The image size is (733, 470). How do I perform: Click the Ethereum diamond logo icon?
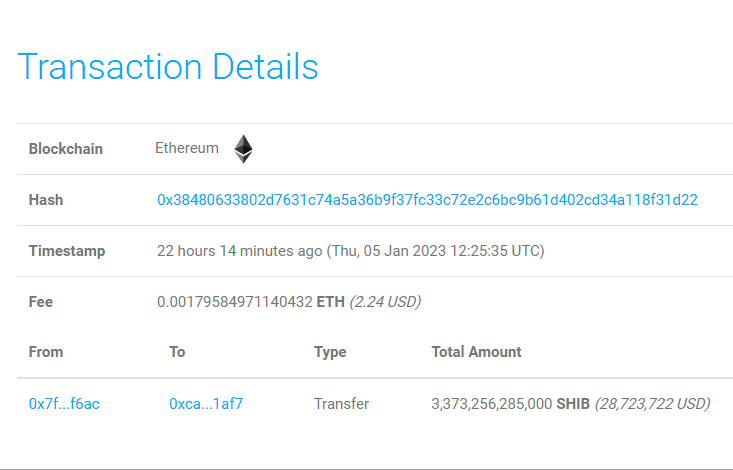tap(243, 149)
